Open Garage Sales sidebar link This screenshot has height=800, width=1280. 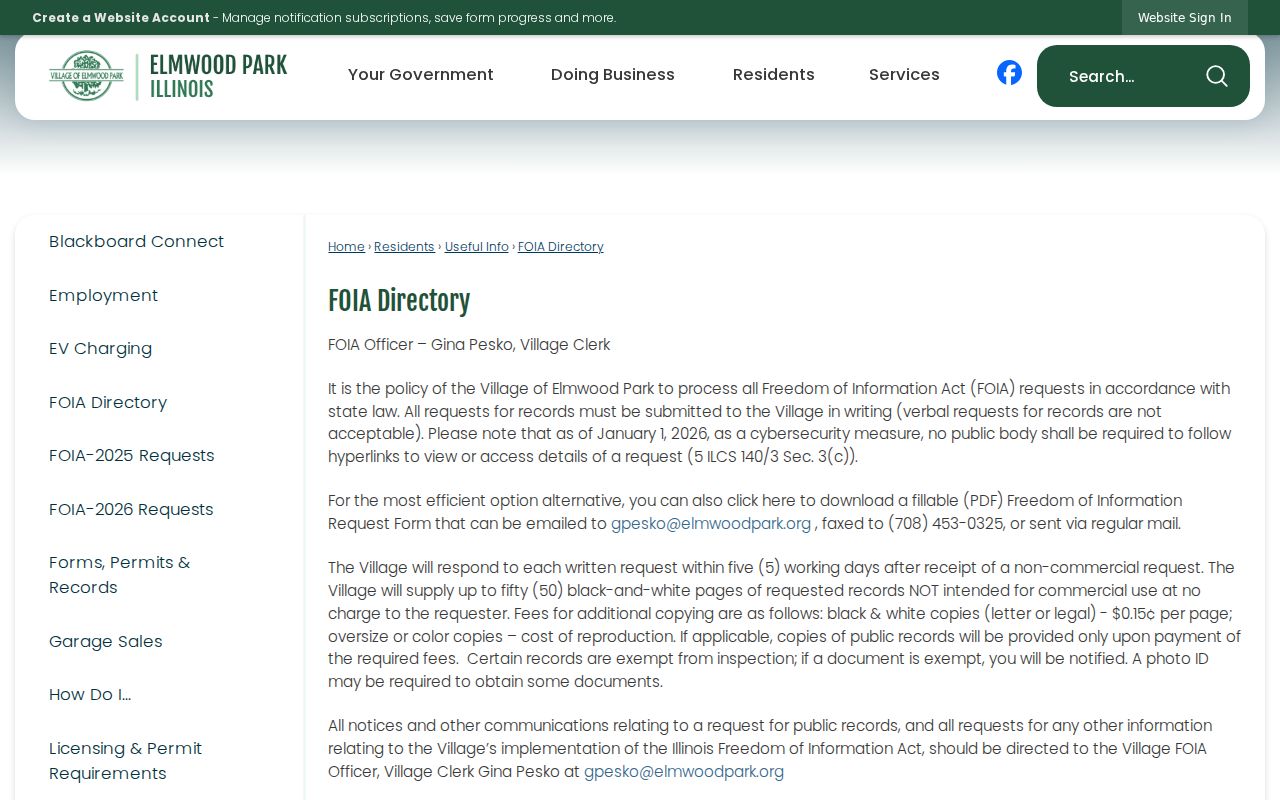(106, 642)
